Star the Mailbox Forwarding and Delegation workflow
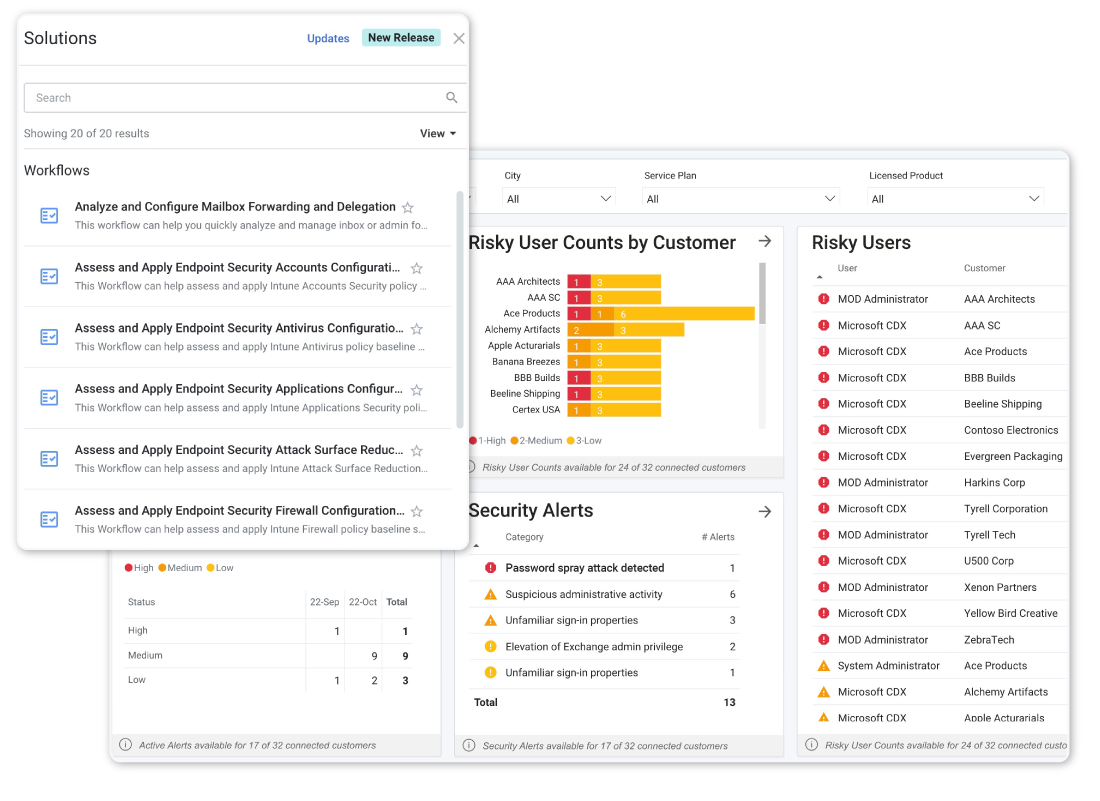 pos(408,208)
